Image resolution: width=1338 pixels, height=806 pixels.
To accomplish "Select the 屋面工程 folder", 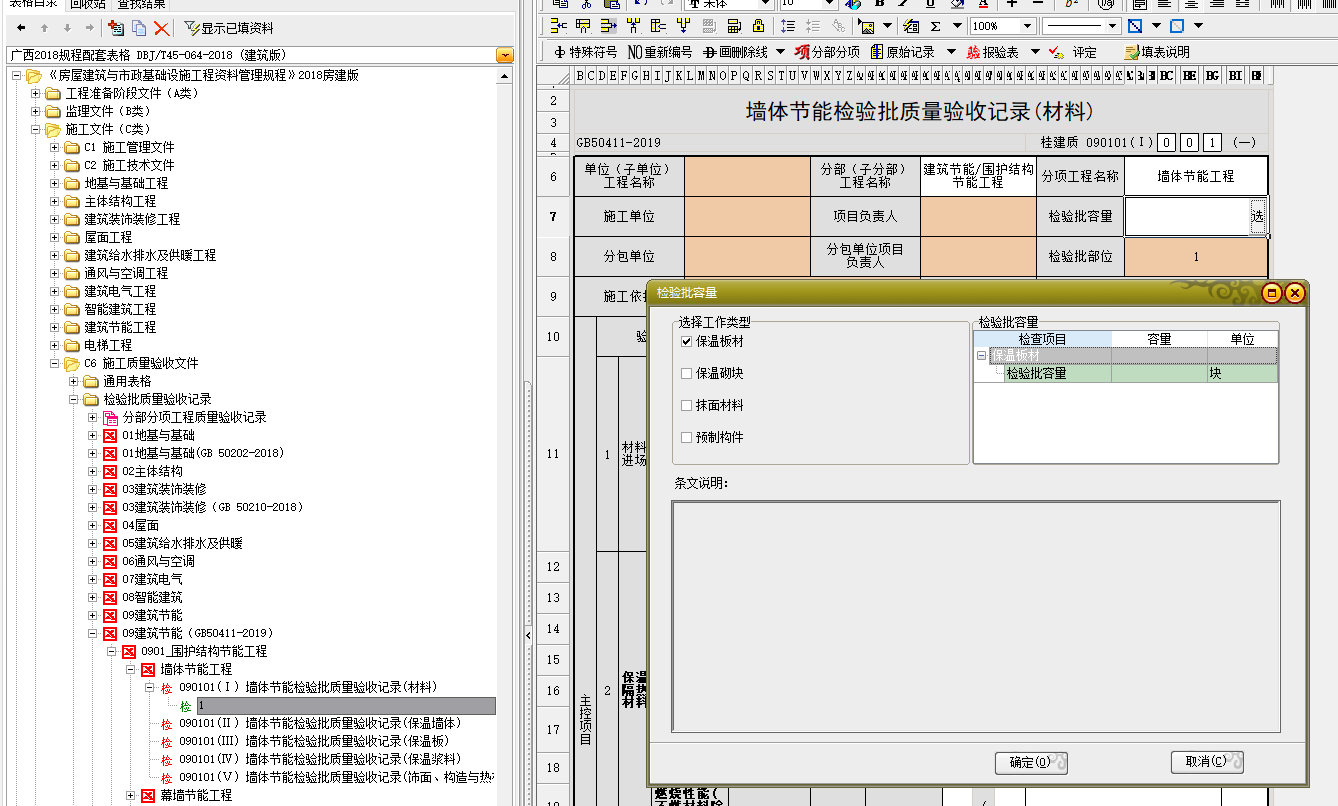I will (x=108, y=237).
